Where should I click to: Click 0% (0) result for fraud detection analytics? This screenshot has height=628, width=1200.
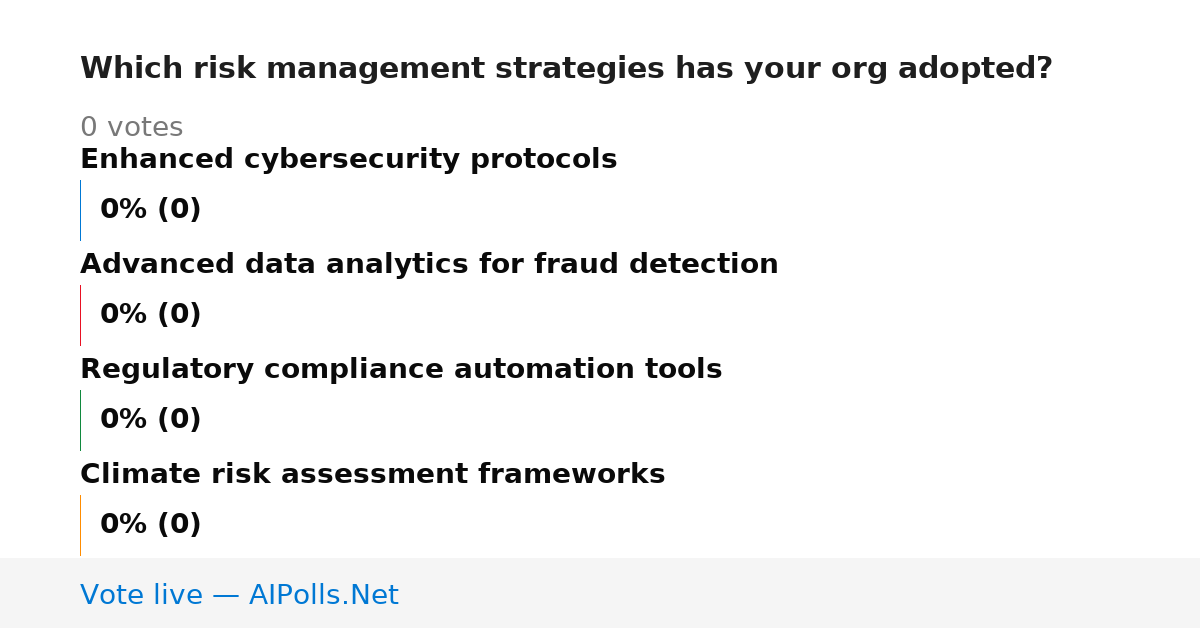point(150,315)
